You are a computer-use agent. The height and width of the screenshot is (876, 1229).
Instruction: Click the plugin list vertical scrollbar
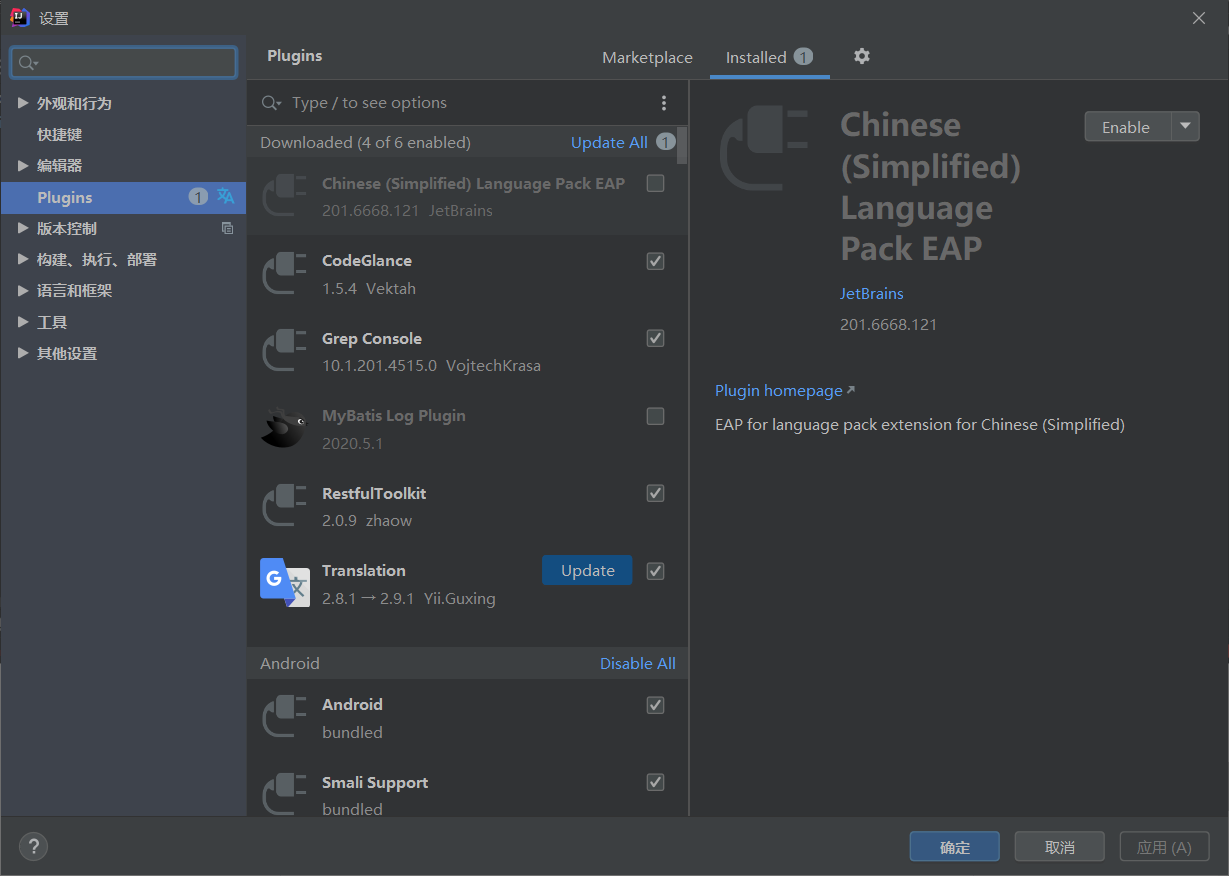682,145
